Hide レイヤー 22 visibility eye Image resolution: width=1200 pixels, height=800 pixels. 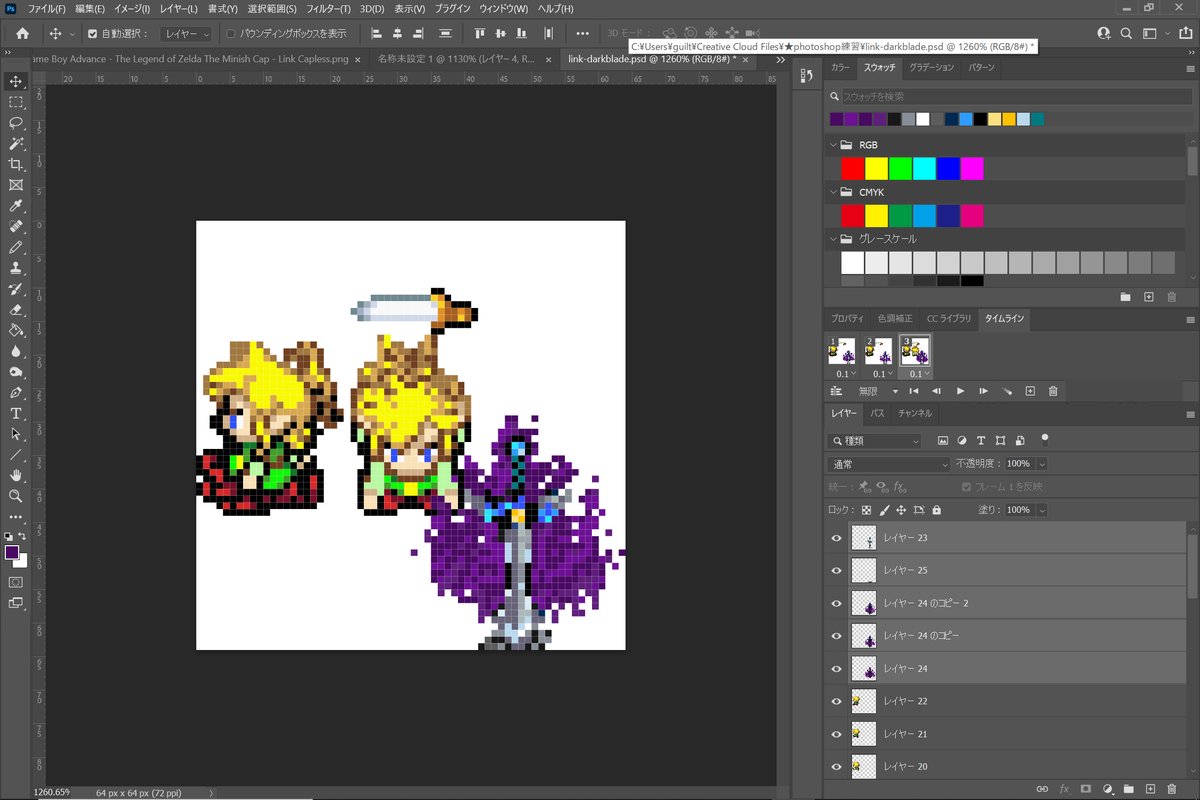pyautogui.click(x=836, y=701)
